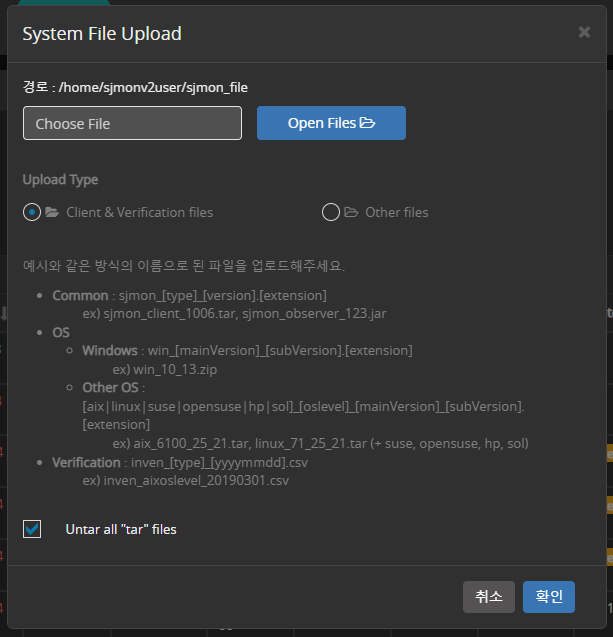Click the win_10_13.zip example text
The height and width of the screenshot is (637, 613).
point(174,369)
